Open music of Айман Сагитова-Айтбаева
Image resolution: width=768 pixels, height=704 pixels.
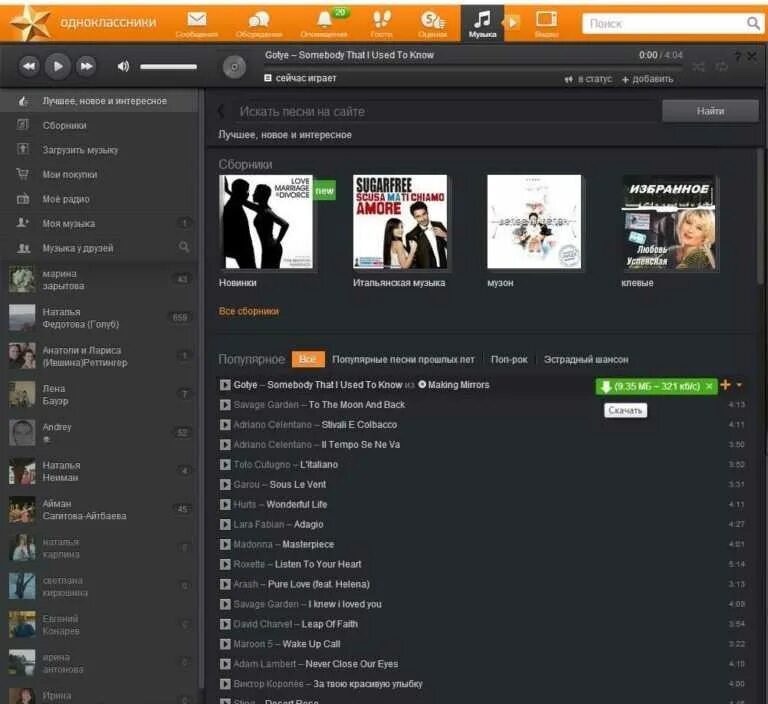point(99,510)
